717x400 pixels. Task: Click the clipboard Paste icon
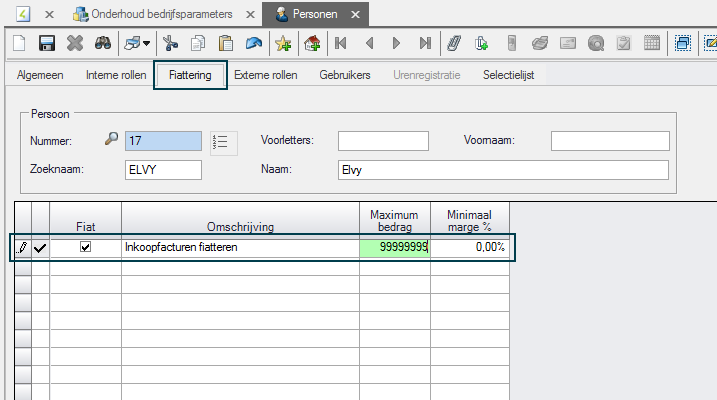point(226,43)
